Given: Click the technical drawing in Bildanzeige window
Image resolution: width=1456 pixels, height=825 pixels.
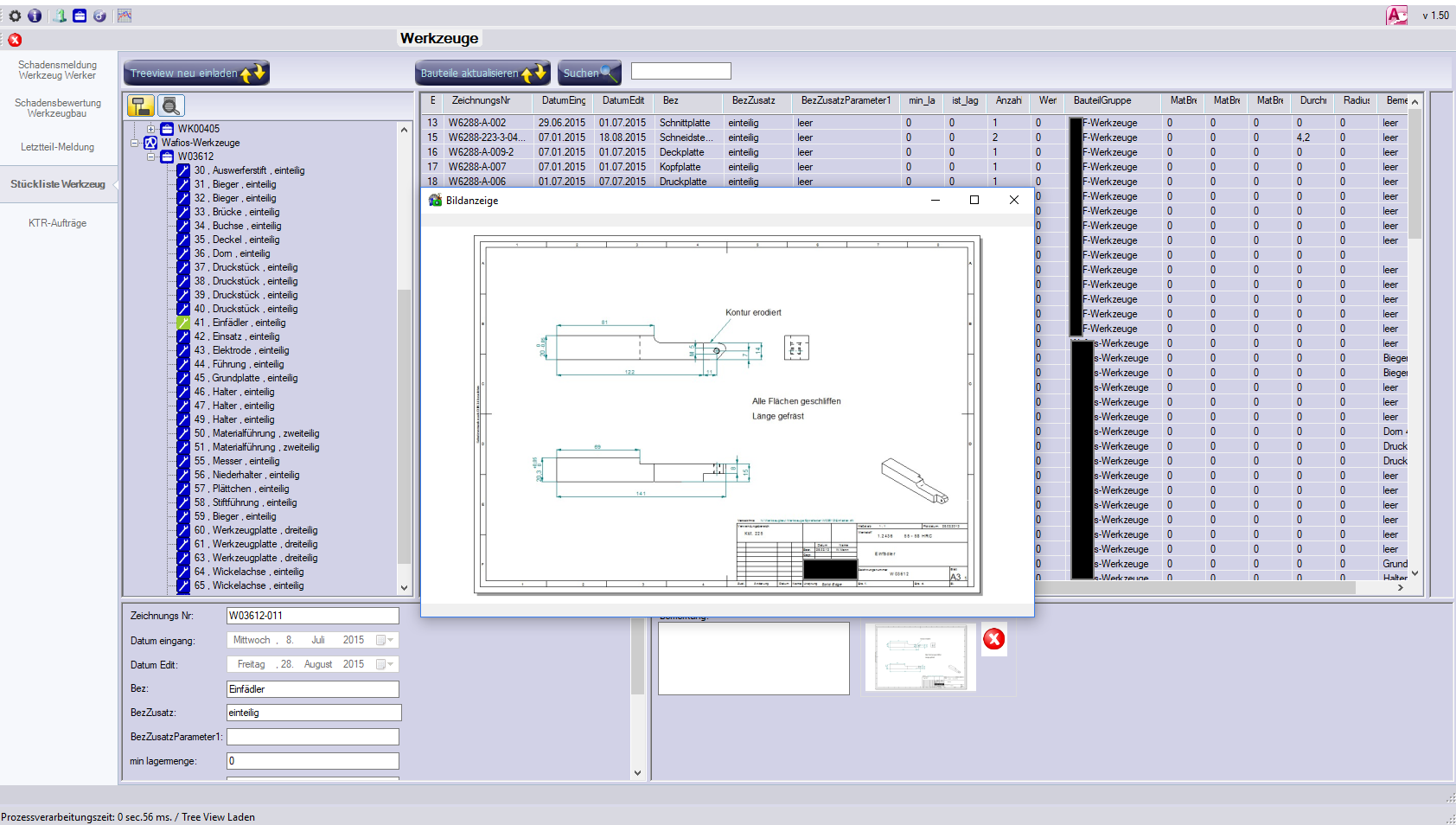Looking at the screenshot, I should pyautogui.click(x=727, y=415).
